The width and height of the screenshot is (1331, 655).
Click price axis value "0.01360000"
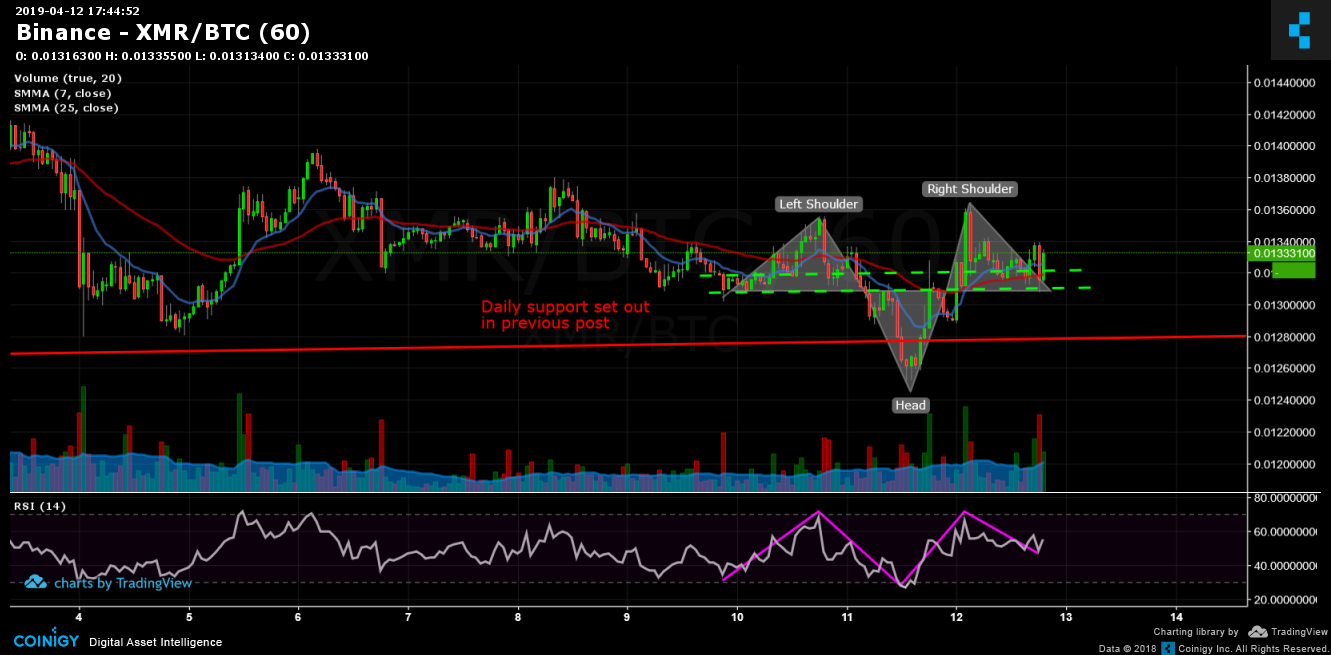(x=1286, y=210)
